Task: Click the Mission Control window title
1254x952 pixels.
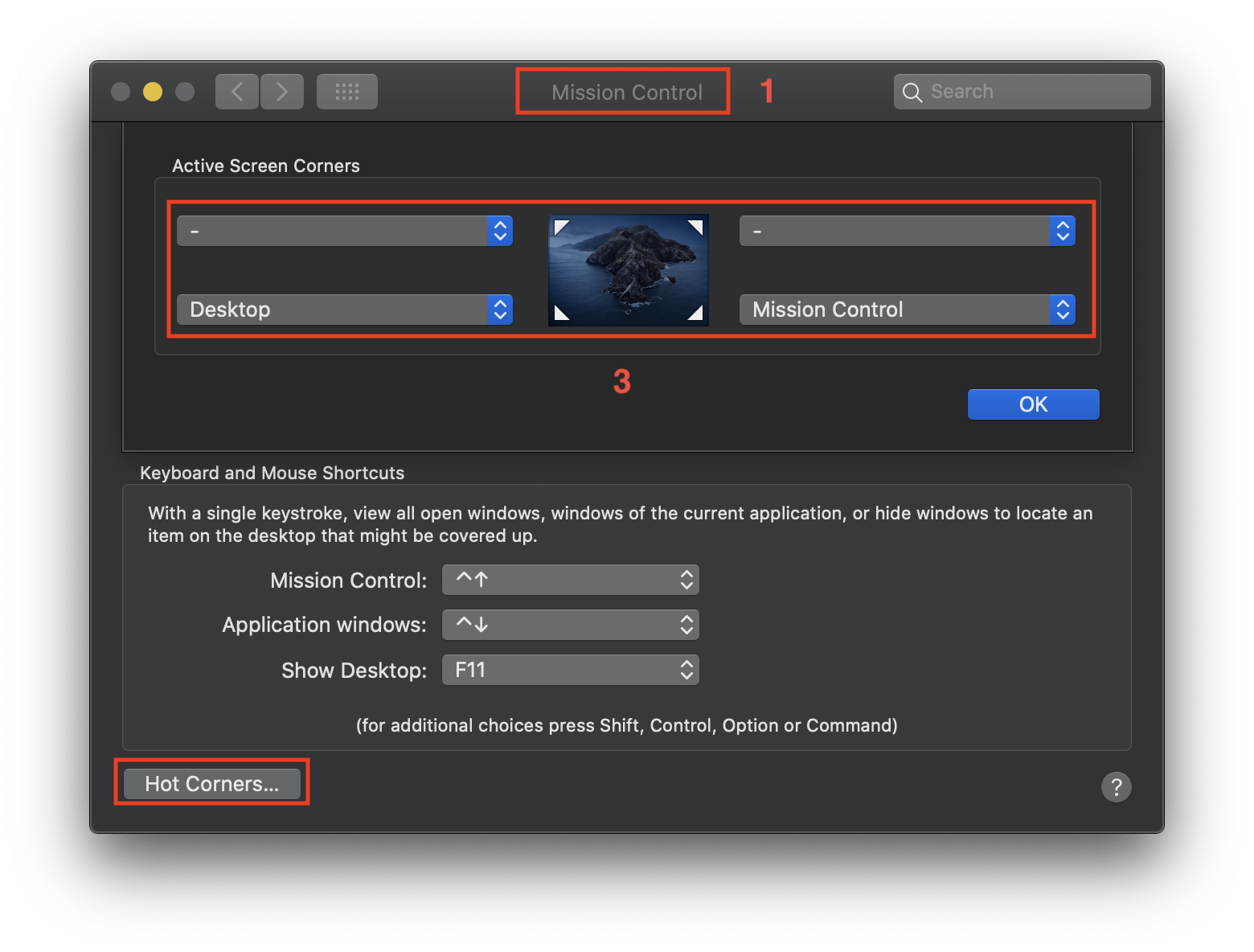Action: pos(627,92)
